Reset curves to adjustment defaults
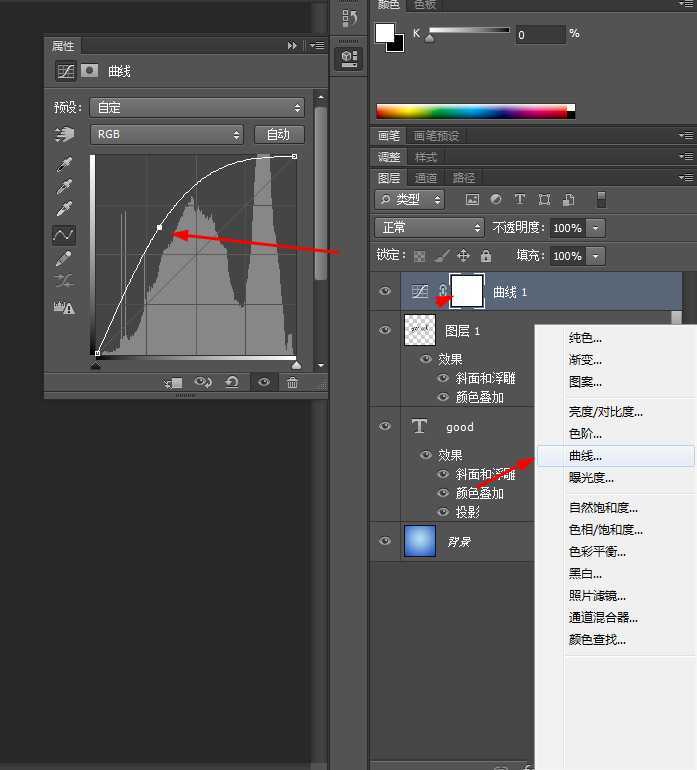697x770 pixels. pyautogui.click(x=232, y=382)
